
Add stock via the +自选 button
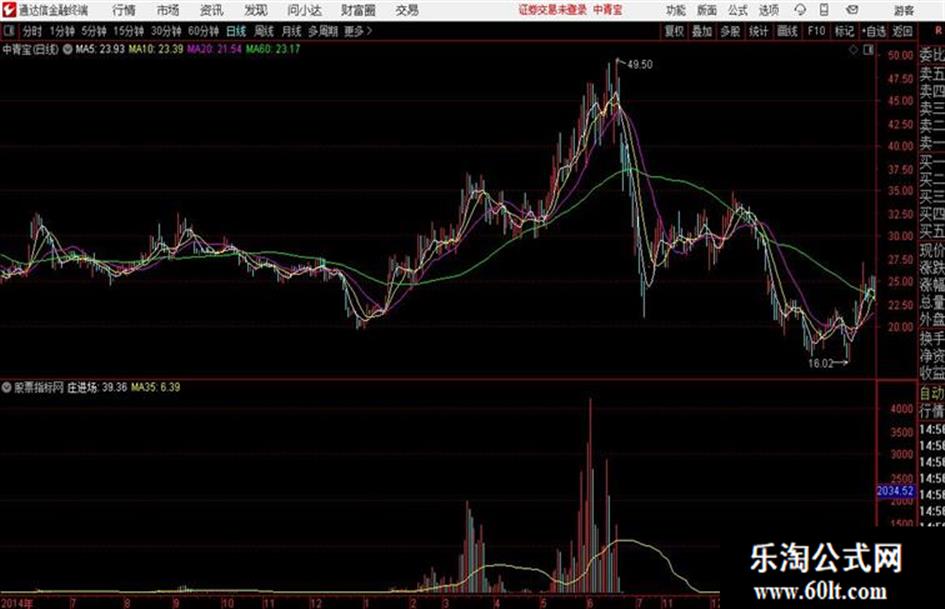point(873,31)
